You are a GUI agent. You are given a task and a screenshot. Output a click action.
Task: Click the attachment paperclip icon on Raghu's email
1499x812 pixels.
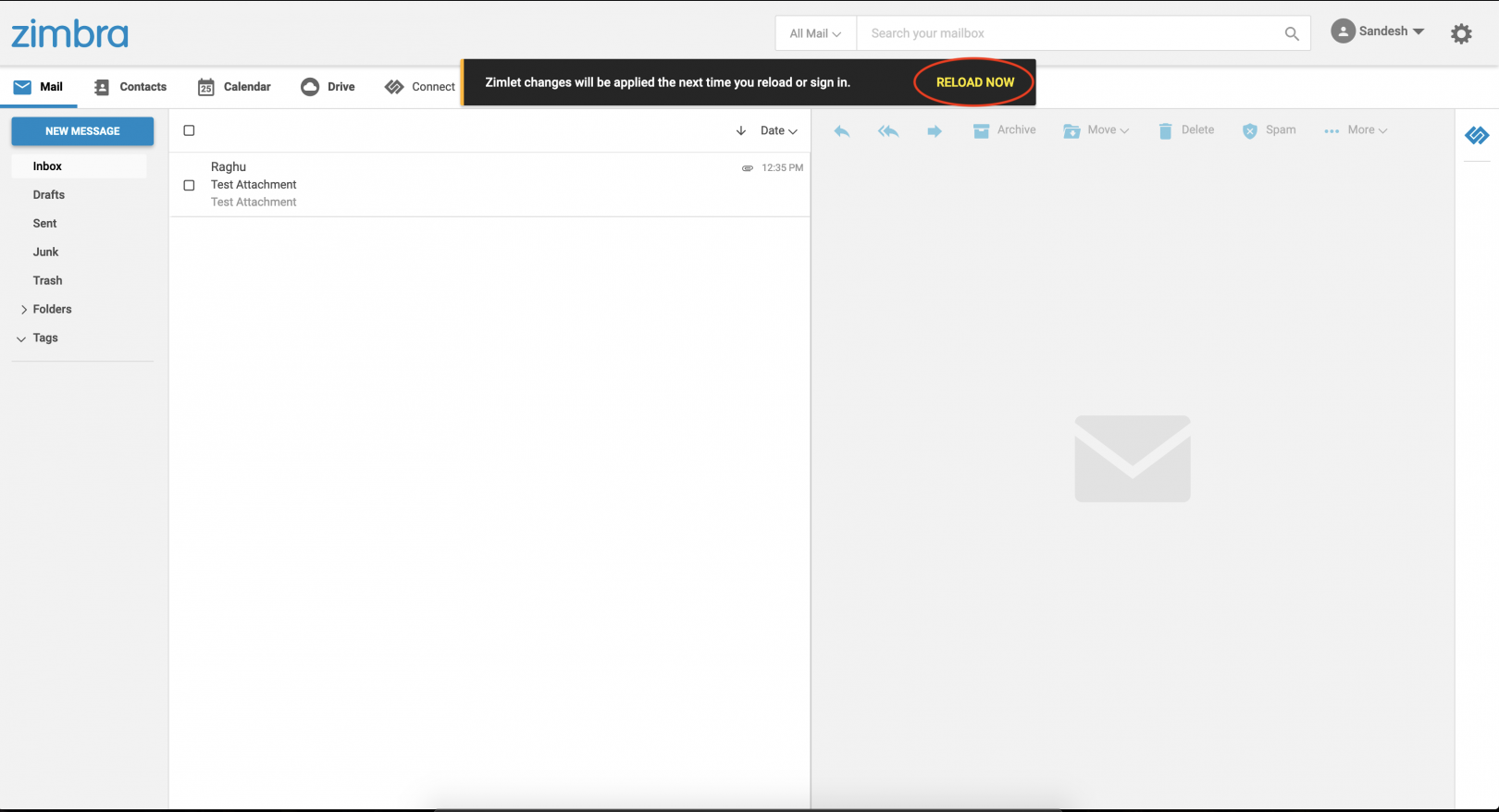[x=748, y=168]
